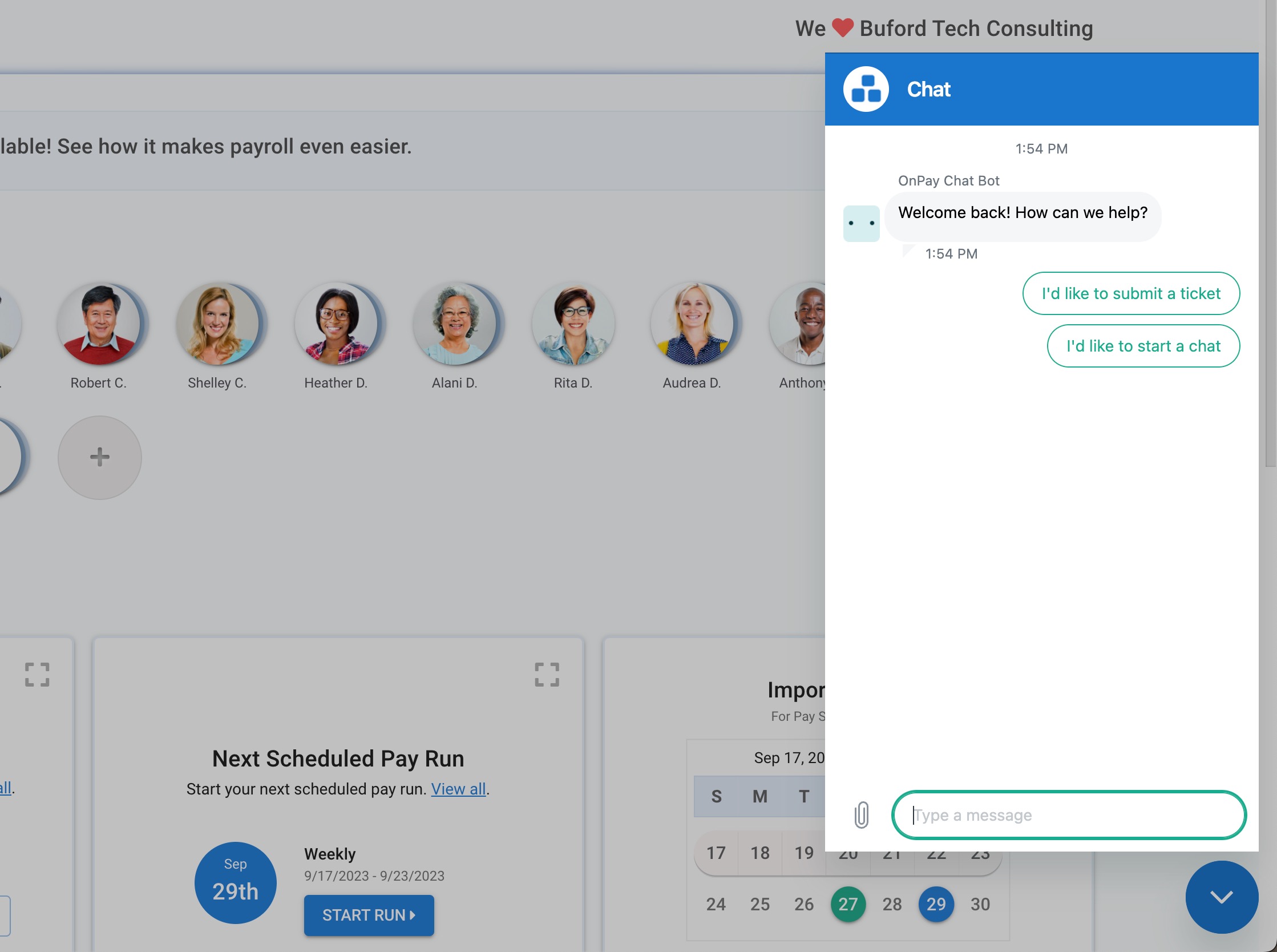Viewport: 1277px width, 952px height.
Task: Open Rita D.'s employee profile photo
Action: click(573, 324)
